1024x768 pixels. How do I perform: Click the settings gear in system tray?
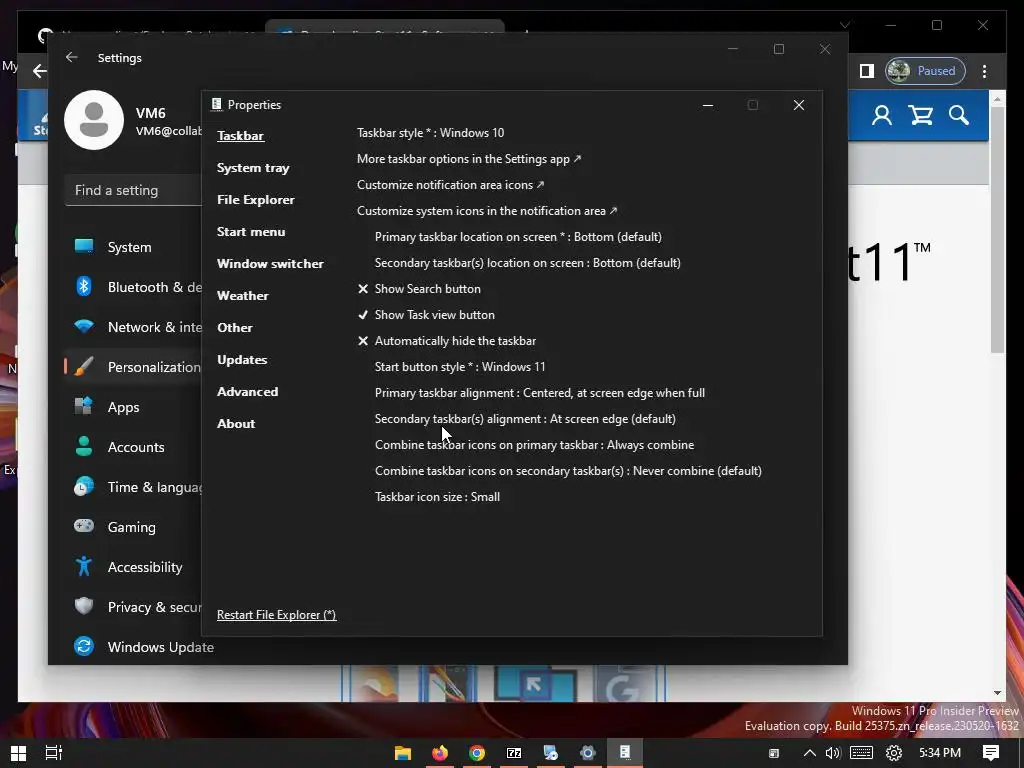pos(894,753)
